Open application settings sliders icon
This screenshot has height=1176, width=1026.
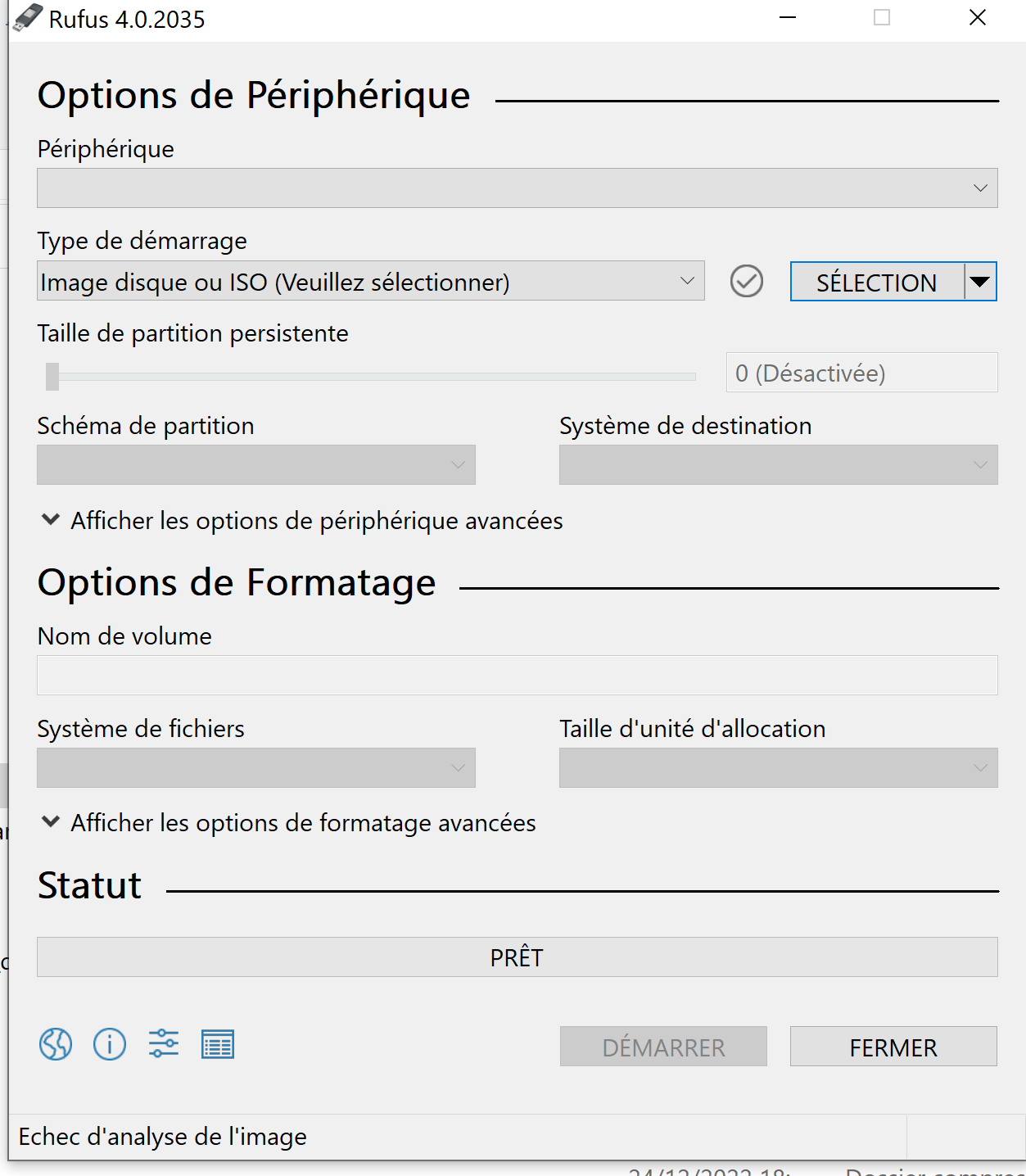pos(164,1044)
